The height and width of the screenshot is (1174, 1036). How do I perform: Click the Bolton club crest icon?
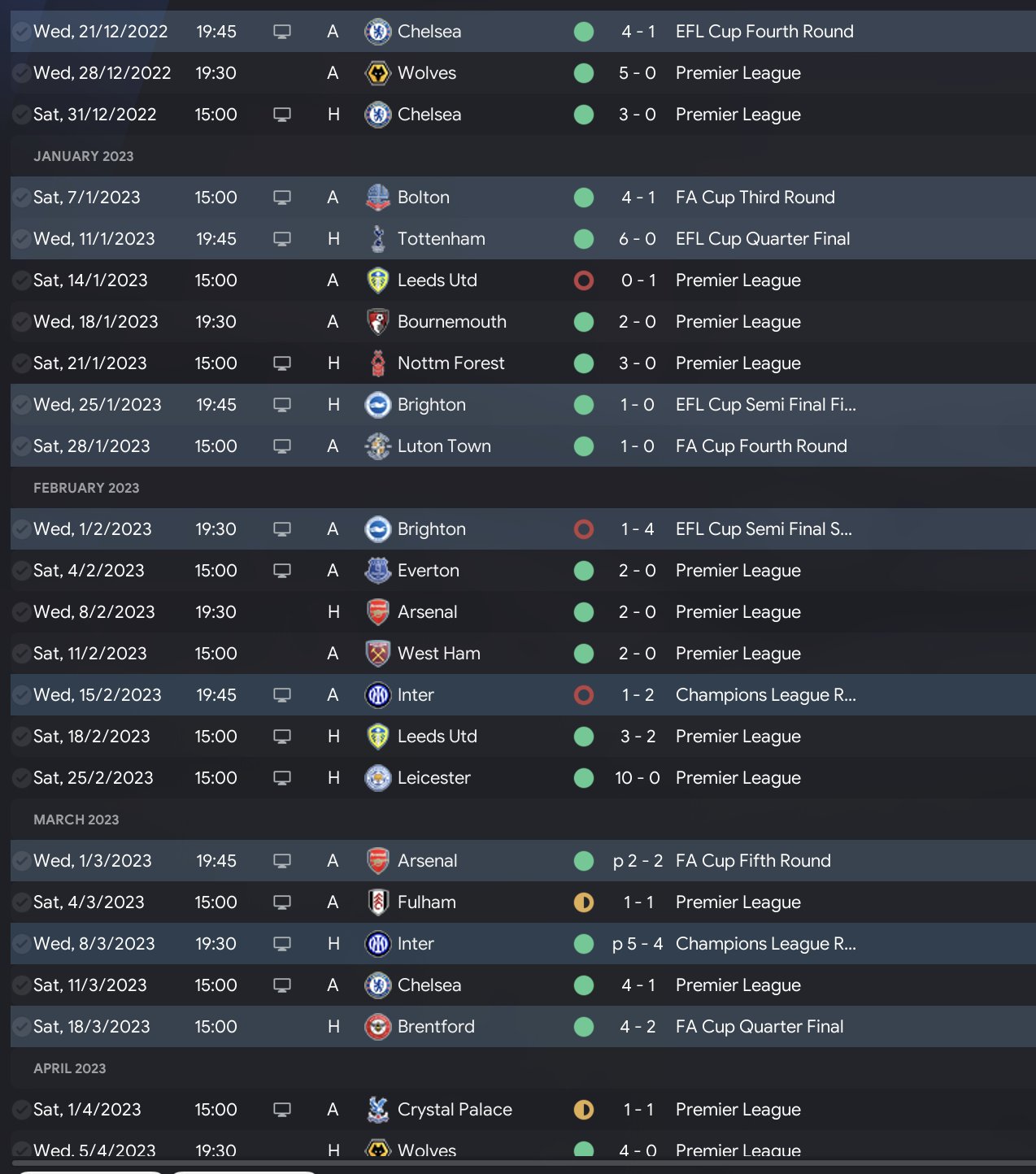[377, 198]
